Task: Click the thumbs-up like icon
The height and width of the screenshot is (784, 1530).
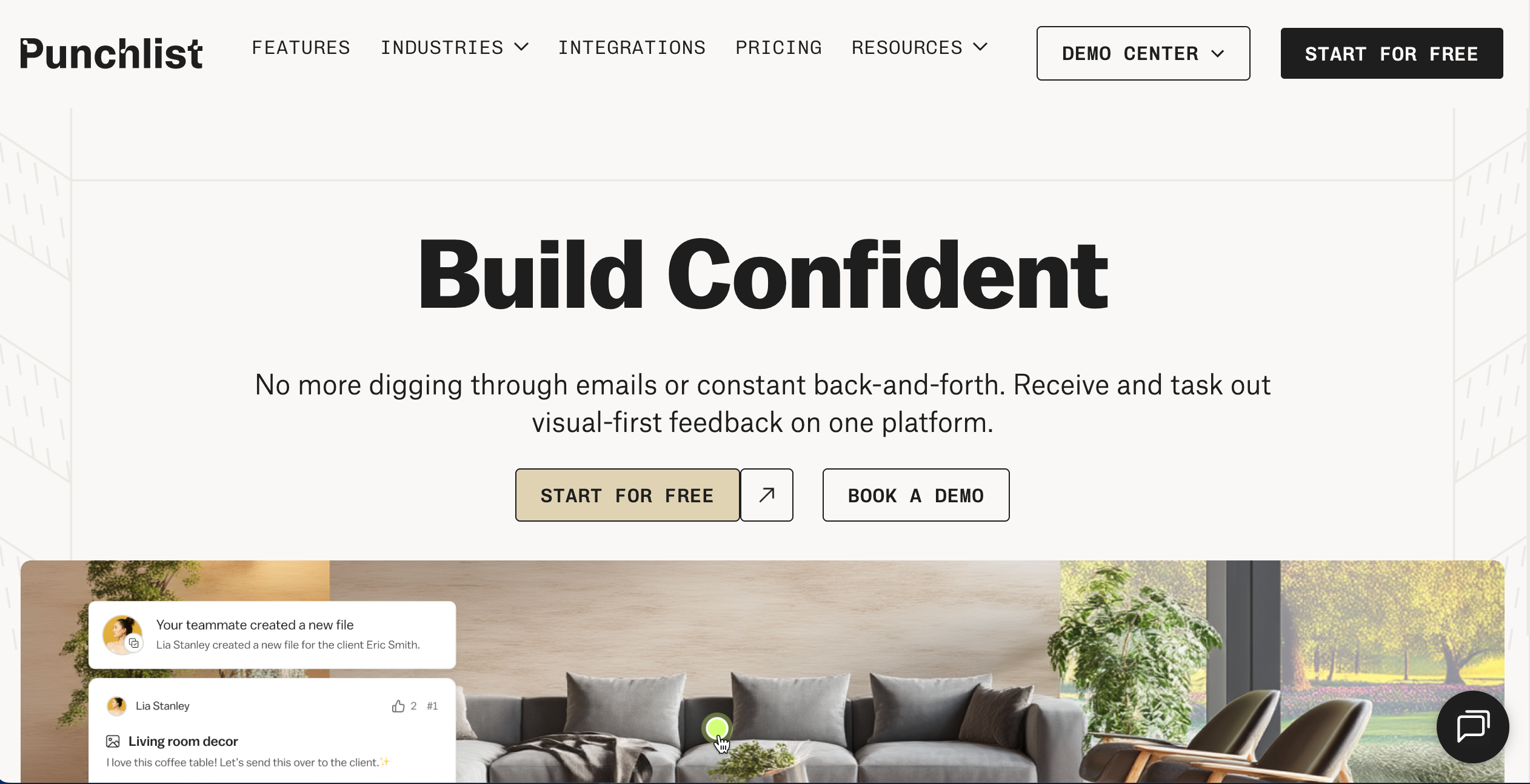Action: coord(398,706)
